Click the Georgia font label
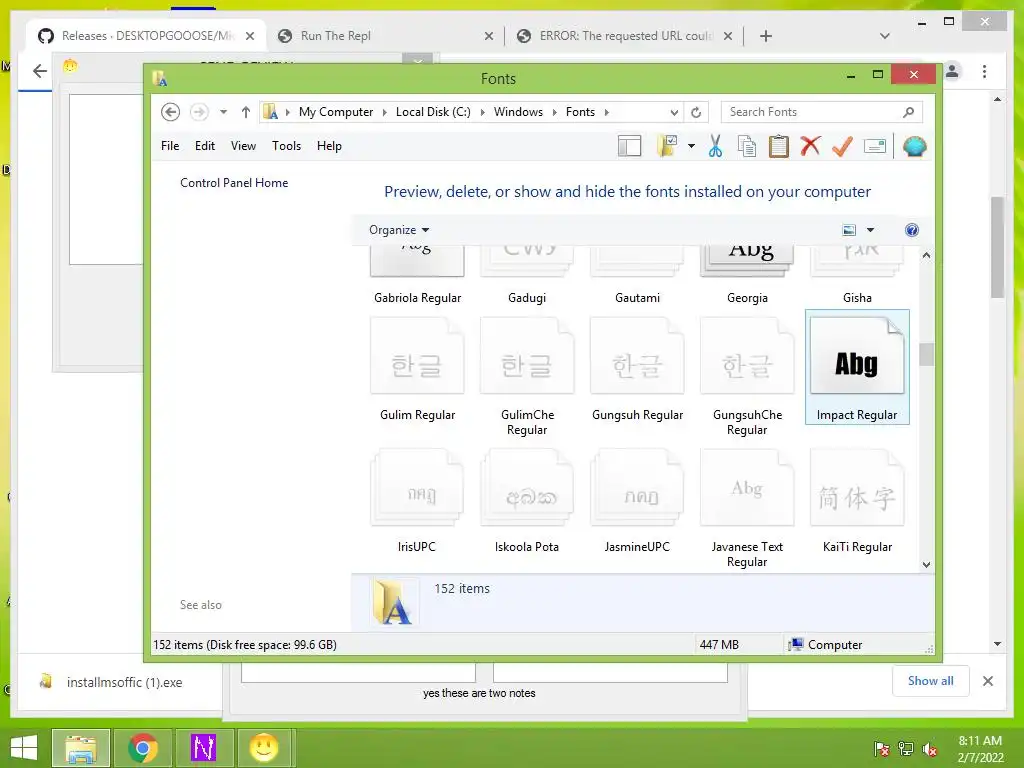Screen dimensions: 1024x768 point(747,298)
